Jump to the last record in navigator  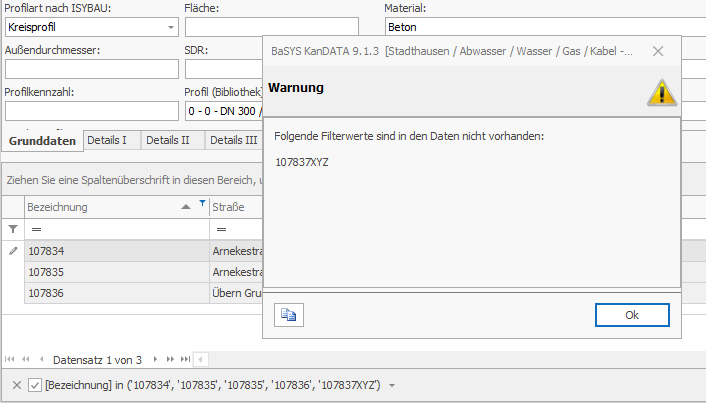pyautogui.click(x=185, y=359)
